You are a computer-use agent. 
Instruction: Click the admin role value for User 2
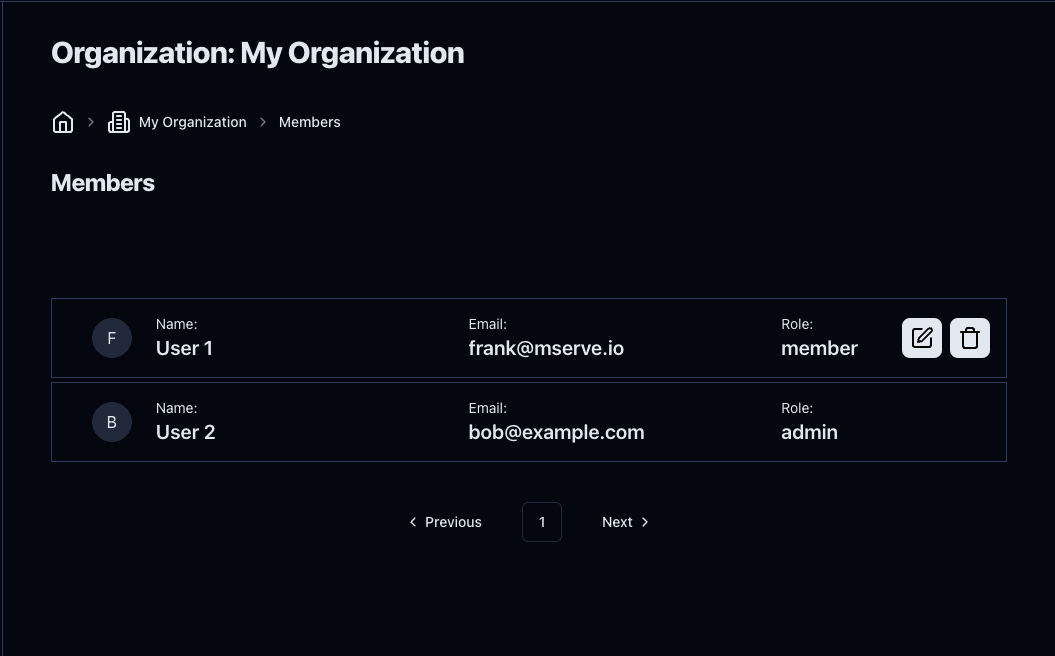tap(809, 432)
